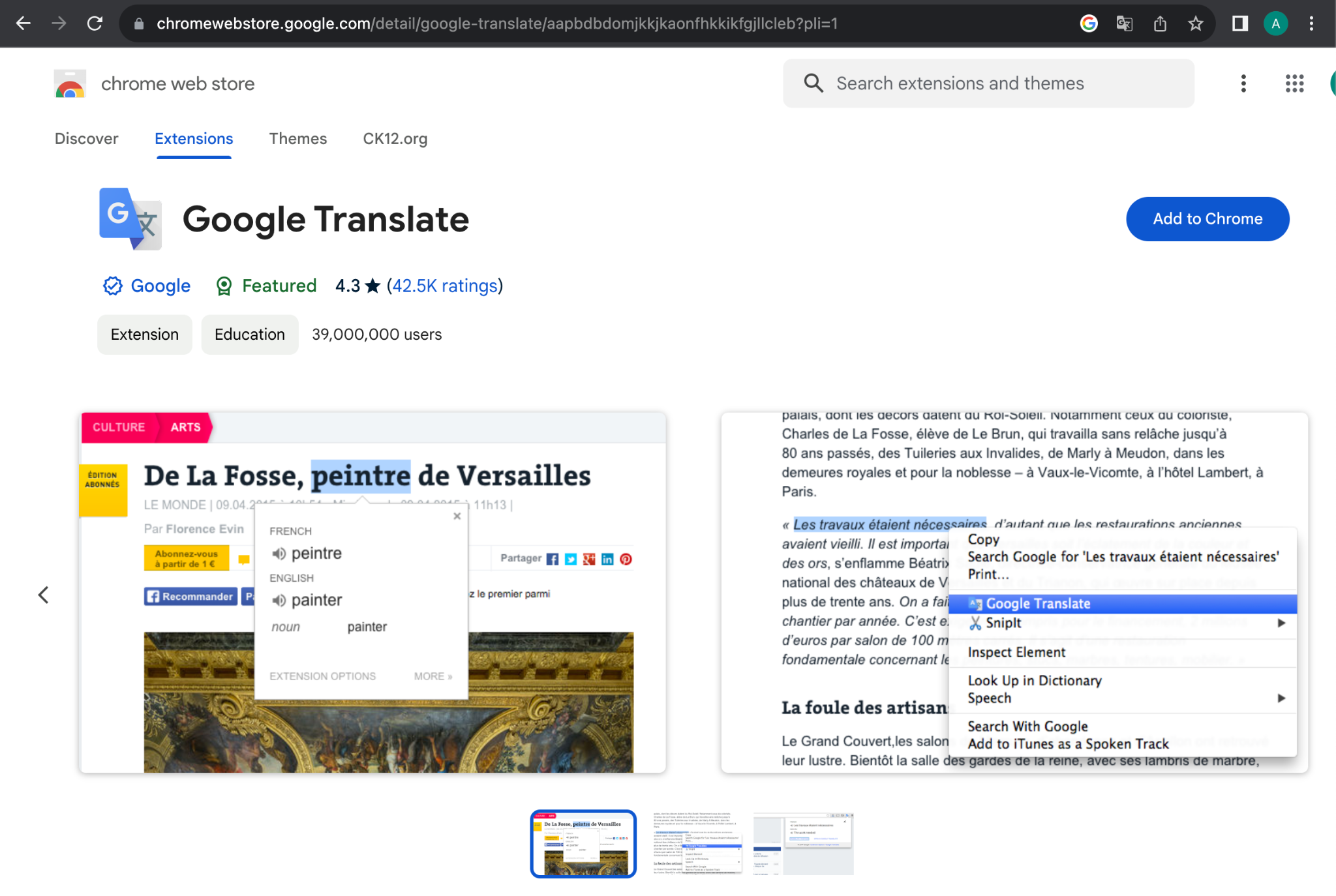Click the Extension category chip
Viewport: 1336px width, 896px height.
pos(145,335)
